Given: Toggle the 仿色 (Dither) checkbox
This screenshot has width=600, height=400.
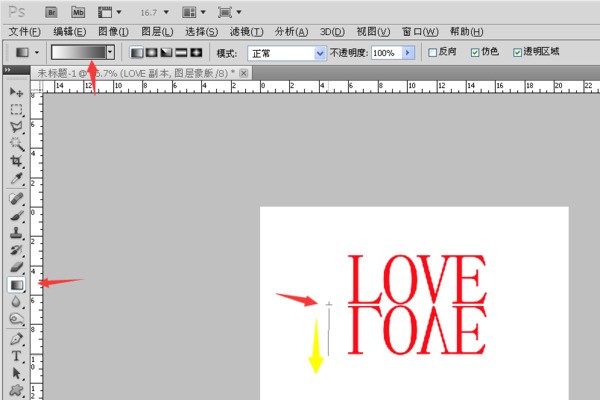Looking at the screenshot, I should pos(474,52).
